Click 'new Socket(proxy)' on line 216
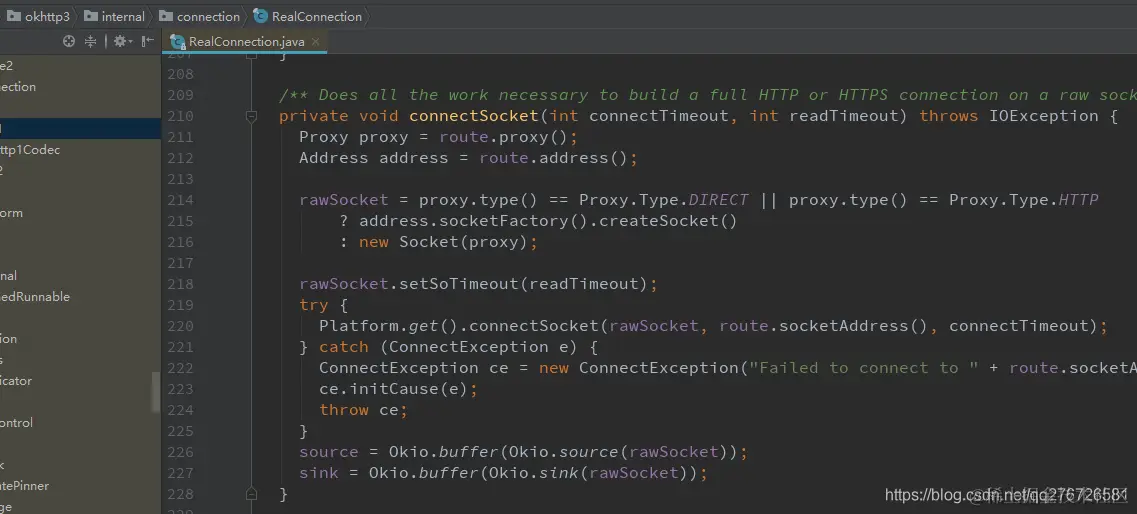 click(442, 242)
